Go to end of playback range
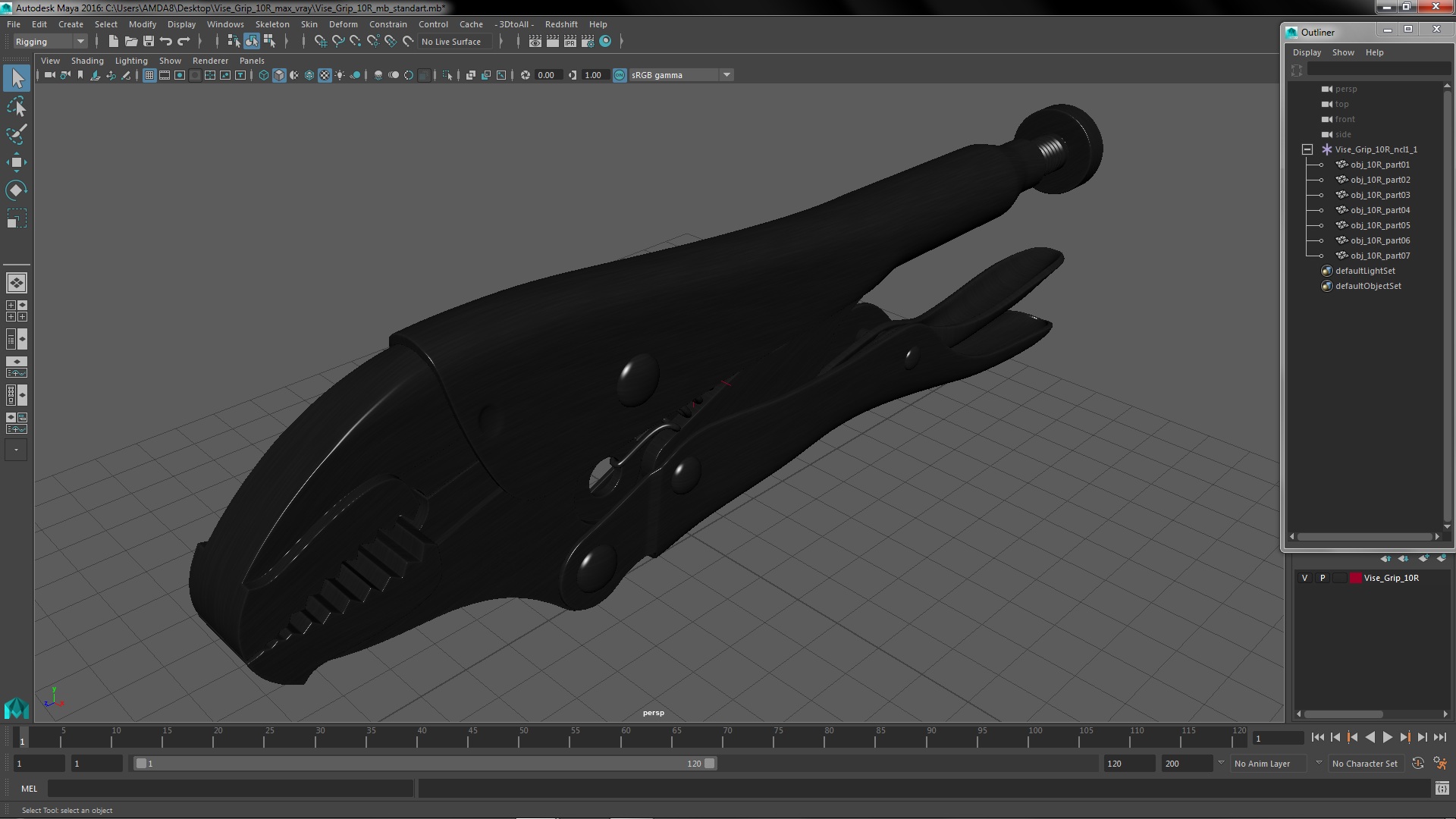This screenshot has height=819, width=1456. click(x=1439, y=737)
